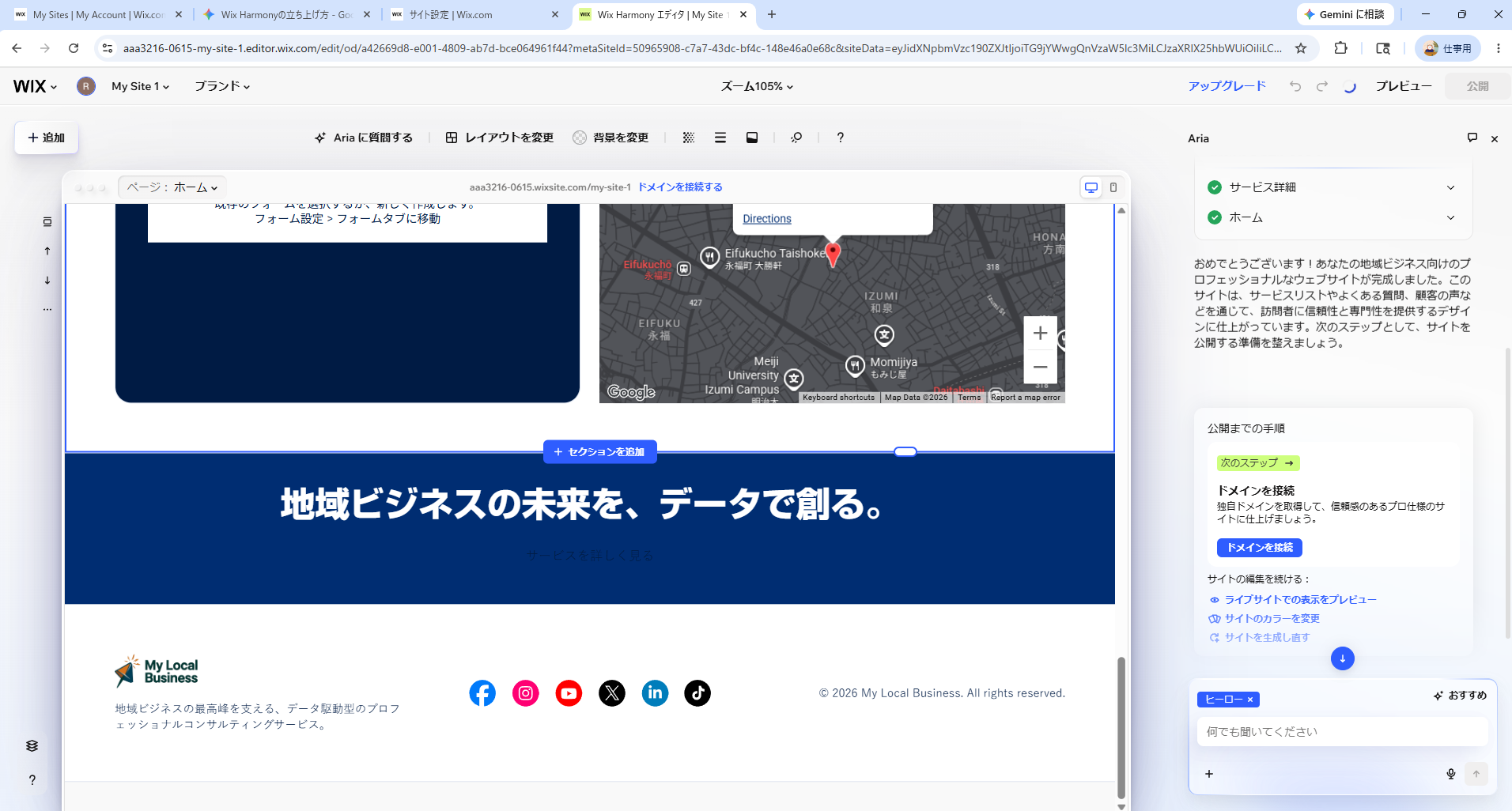Click the redo arrow icon
Screen dimensions: 1512x811
(x=1322, y=86)
